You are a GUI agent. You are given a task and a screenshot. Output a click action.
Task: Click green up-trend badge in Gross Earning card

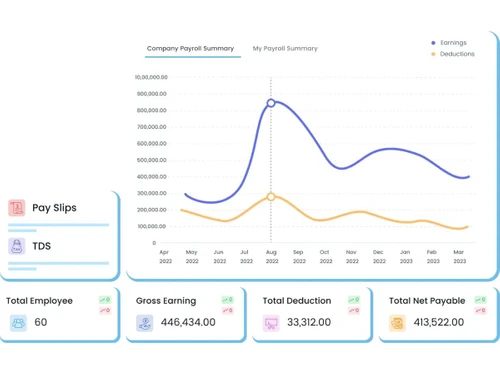click(x=228, y=300)
